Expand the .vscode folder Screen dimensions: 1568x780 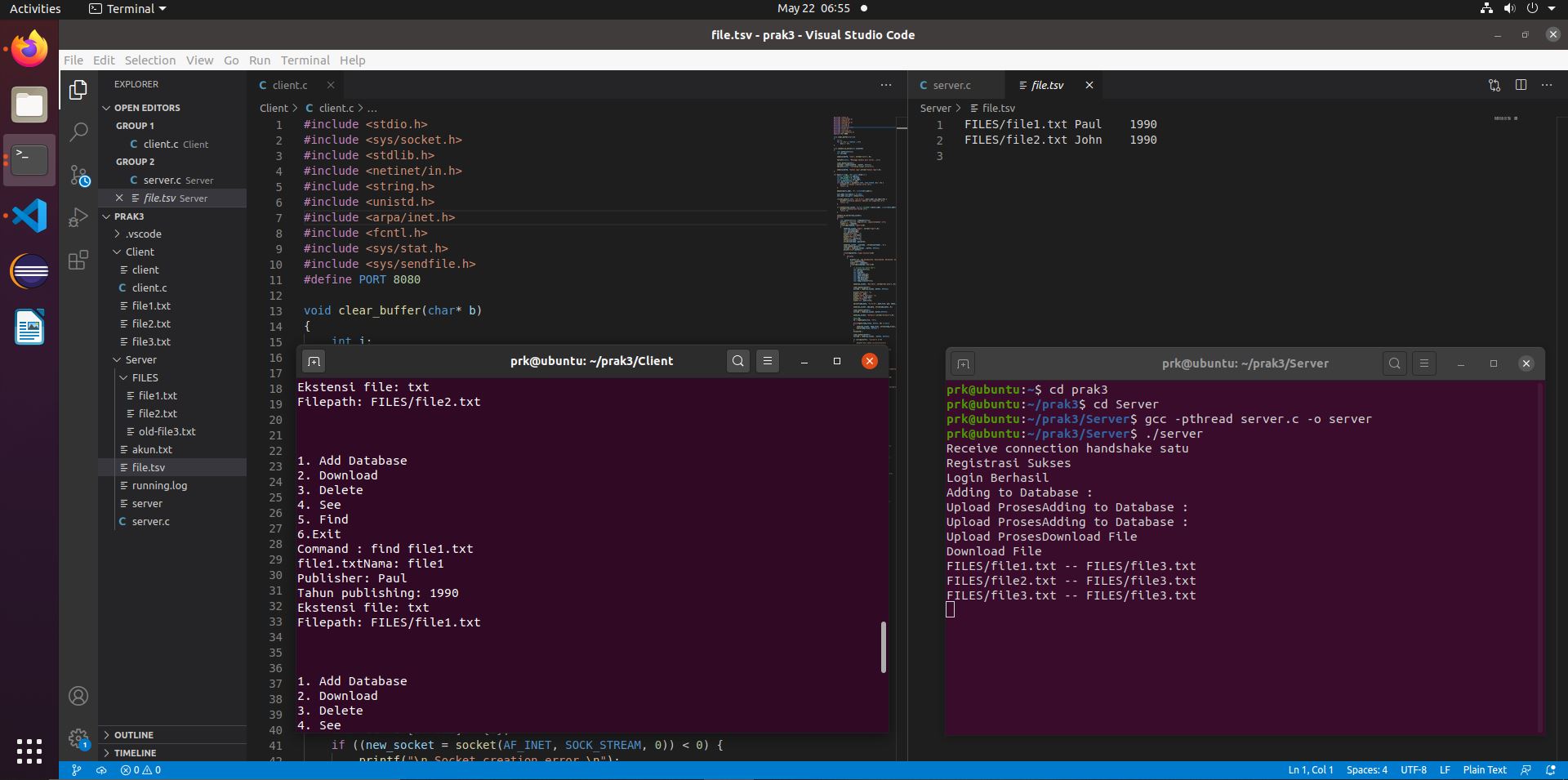point(143,234)
